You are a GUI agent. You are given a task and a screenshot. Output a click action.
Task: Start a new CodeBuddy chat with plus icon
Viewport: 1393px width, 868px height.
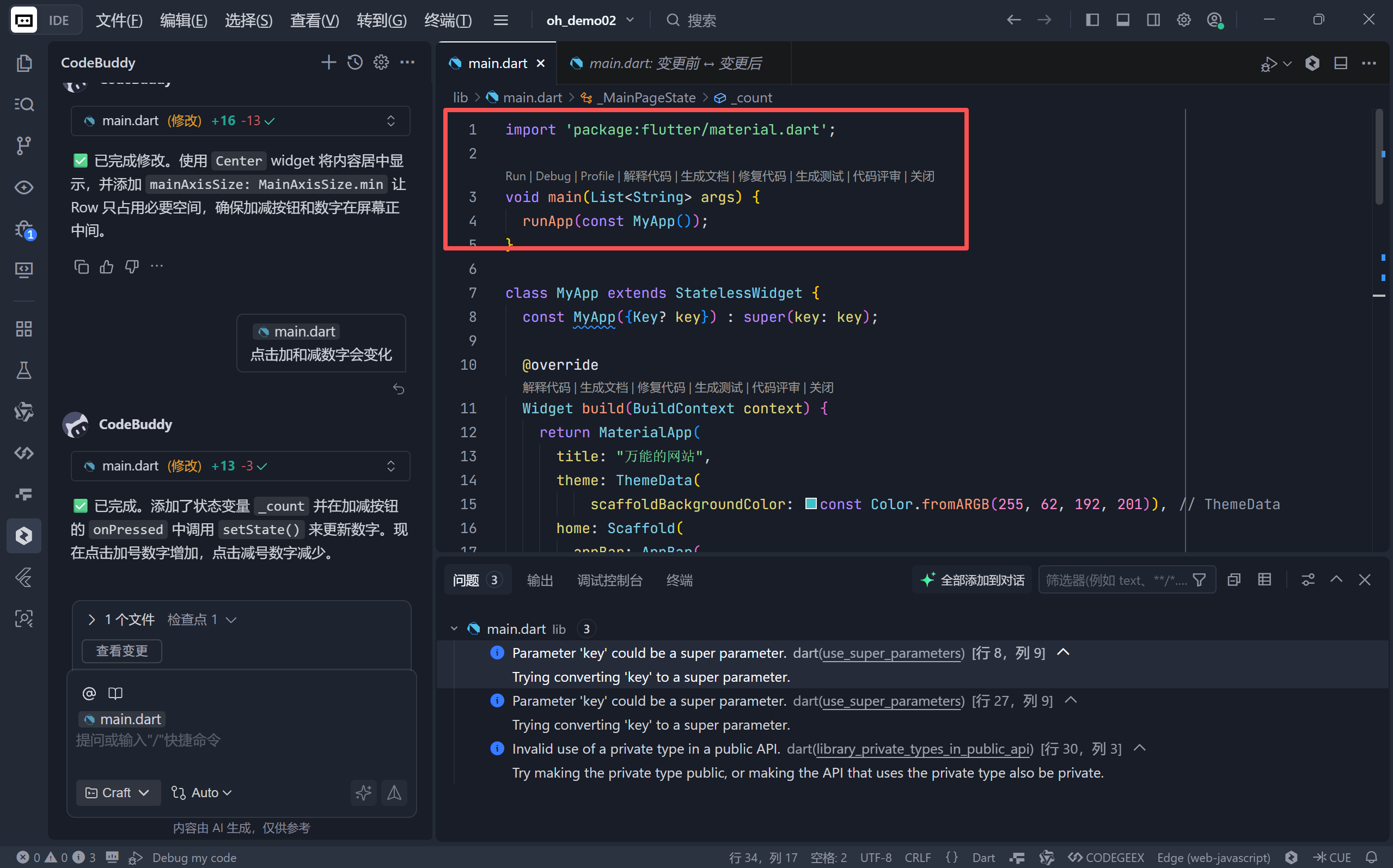328,62
